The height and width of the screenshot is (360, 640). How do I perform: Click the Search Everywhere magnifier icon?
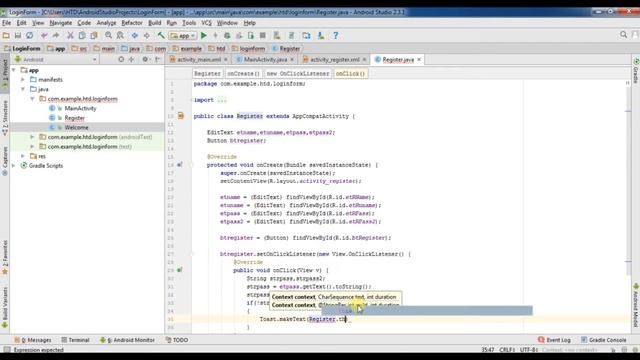tap(623, 35)
